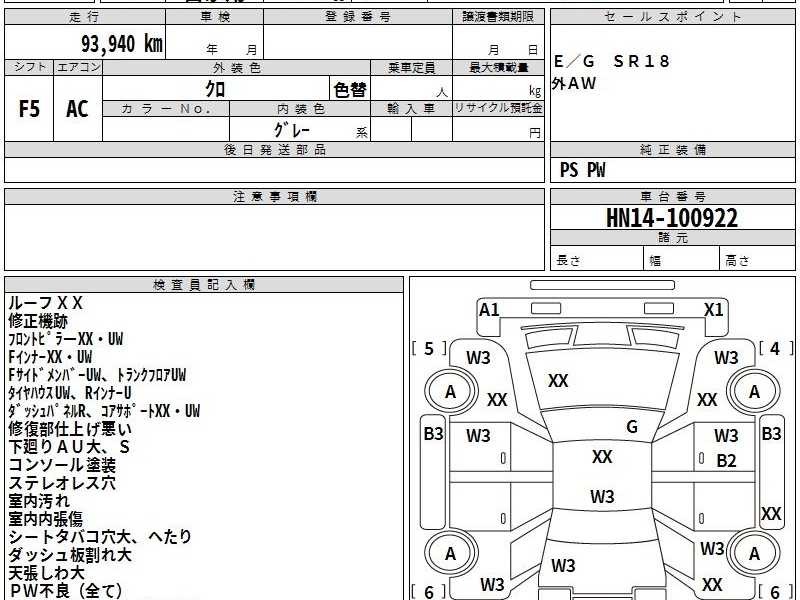Click the 外装色 header

[237, 67]
